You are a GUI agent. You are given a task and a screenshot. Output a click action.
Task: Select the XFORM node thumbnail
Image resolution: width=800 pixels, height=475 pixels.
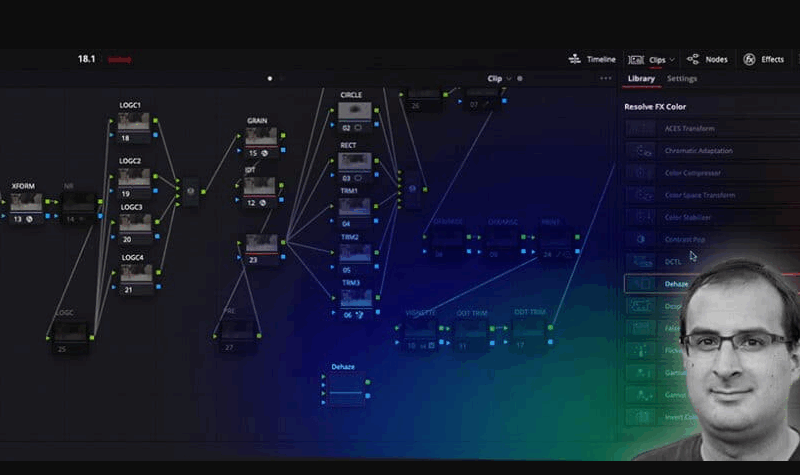[x=26, y=203]
